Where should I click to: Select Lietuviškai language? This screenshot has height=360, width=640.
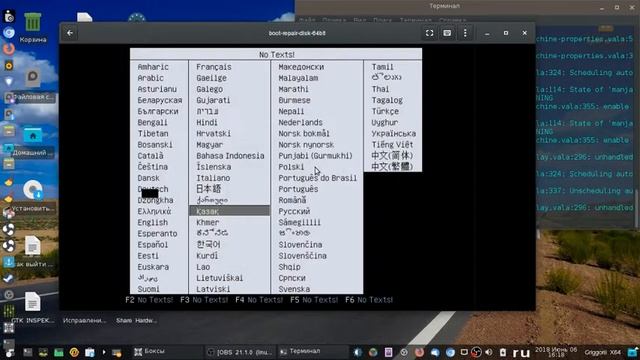[220, 278]
